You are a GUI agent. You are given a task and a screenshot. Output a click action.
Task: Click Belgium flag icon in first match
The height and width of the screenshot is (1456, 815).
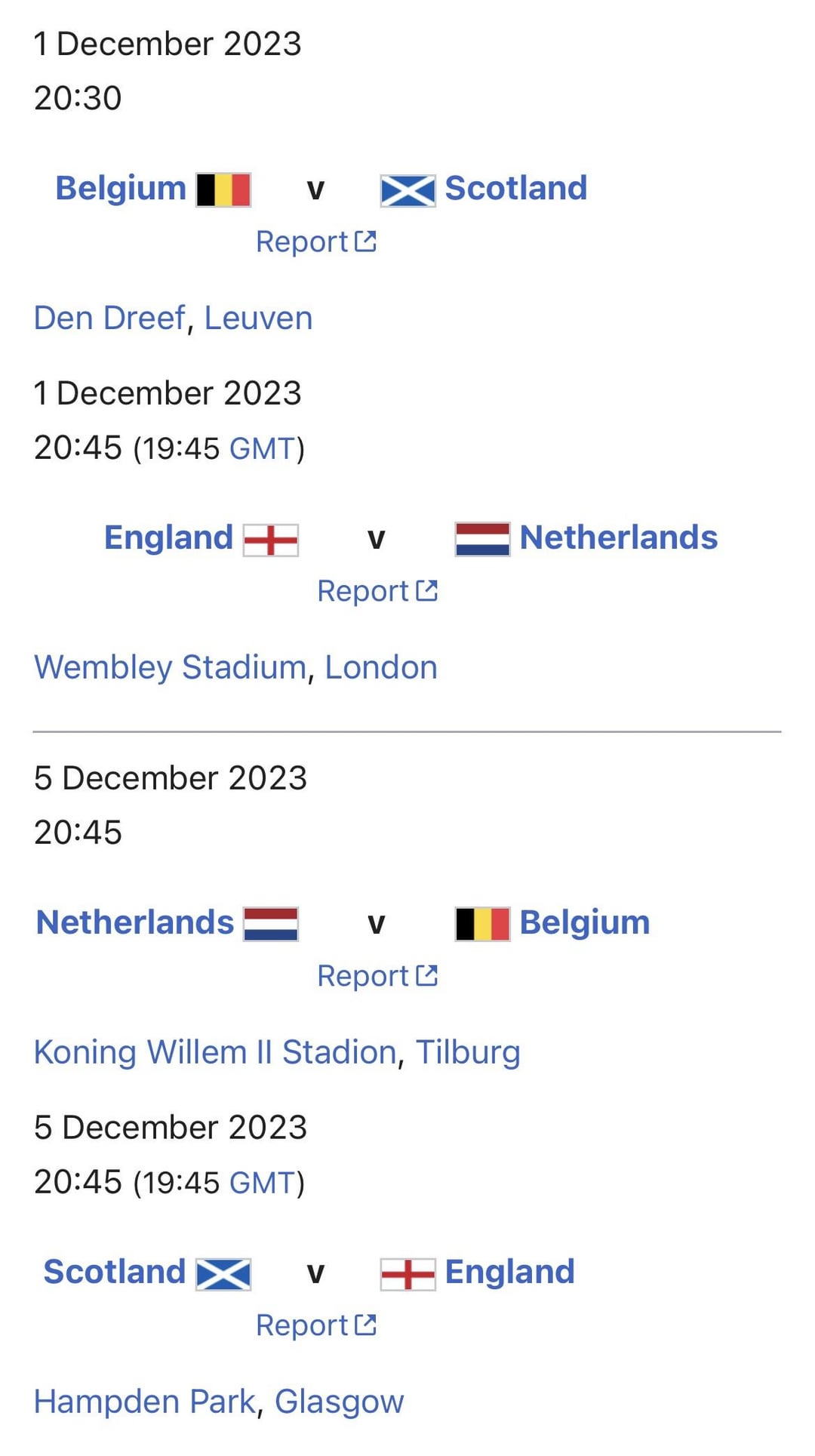tap(223, 189)
